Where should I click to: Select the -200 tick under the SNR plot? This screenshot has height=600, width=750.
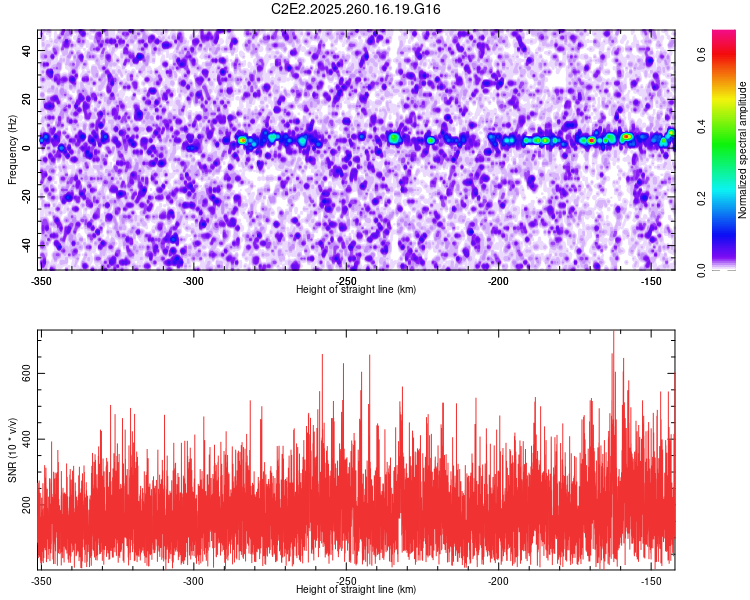[499, 580]
